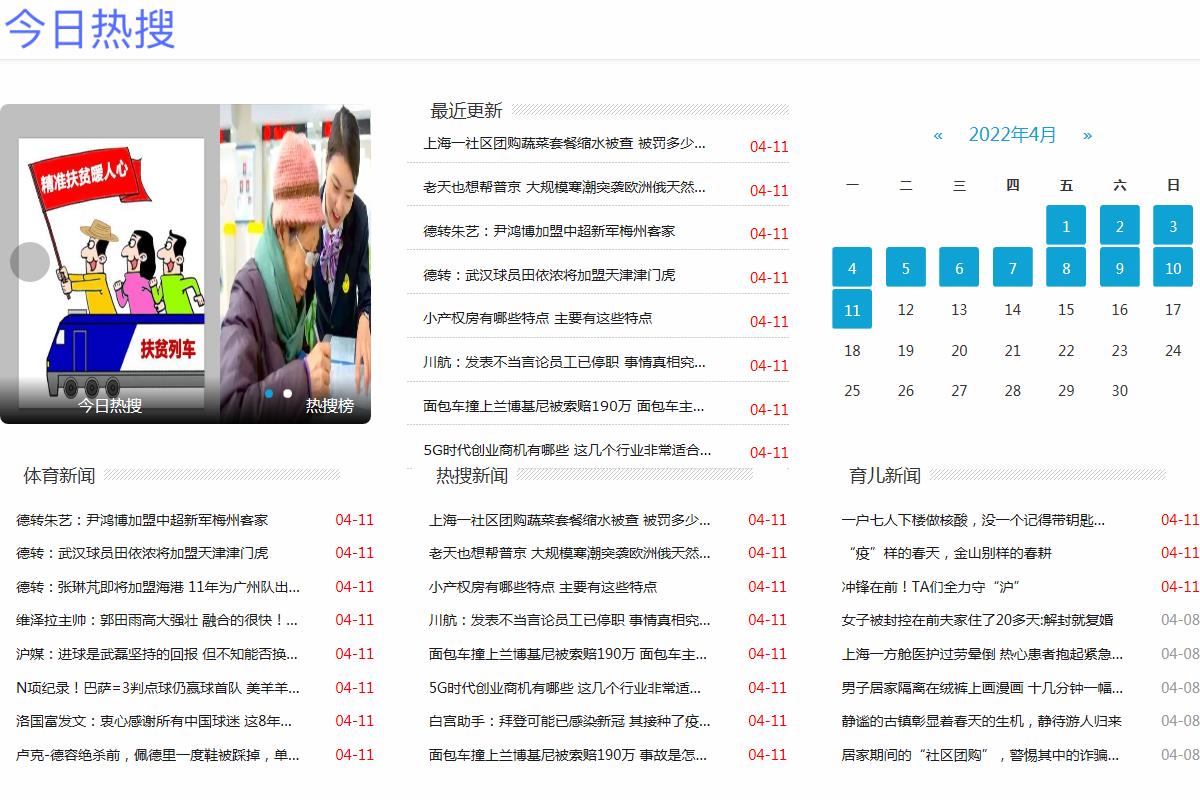Viewport: 1200px width, 800px height.
Task: Select the first blue carousel dot
Action: tap(269, 393)
